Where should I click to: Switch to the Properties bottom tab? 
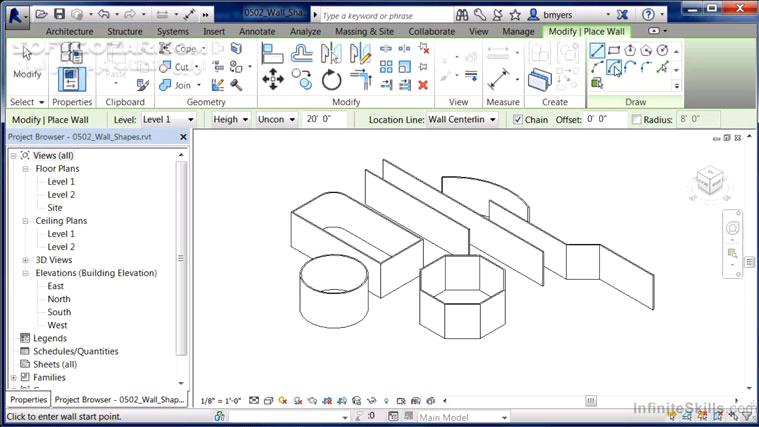pos(29,400)
